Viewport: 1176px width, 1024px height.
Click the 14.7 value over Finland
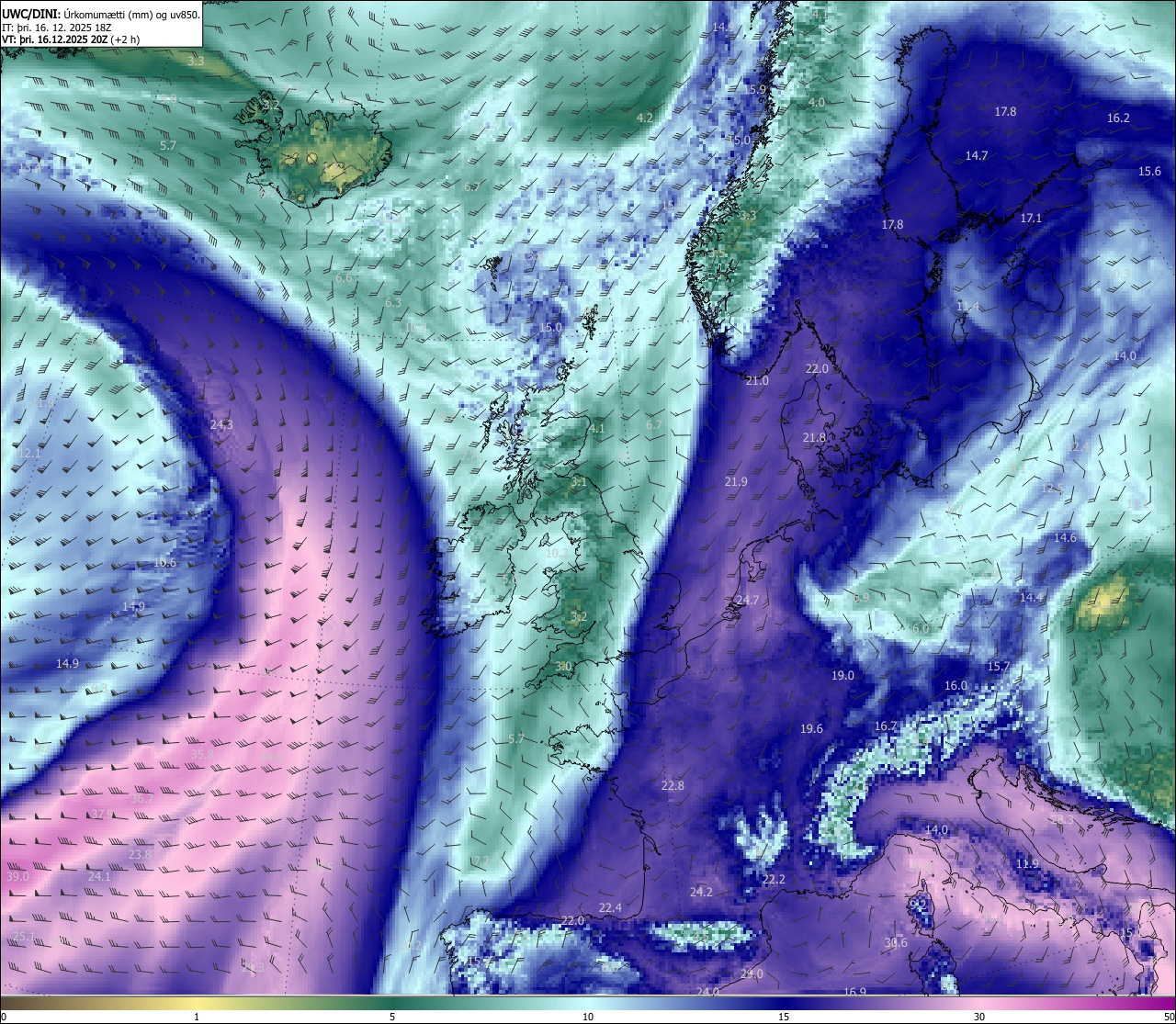tap(976, 155)
